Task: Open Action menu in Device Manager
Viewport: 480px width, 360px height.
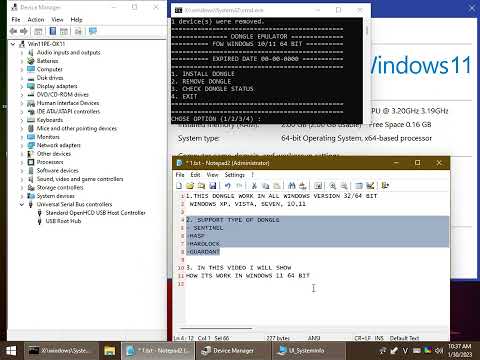Action: [x=36, y=20]
